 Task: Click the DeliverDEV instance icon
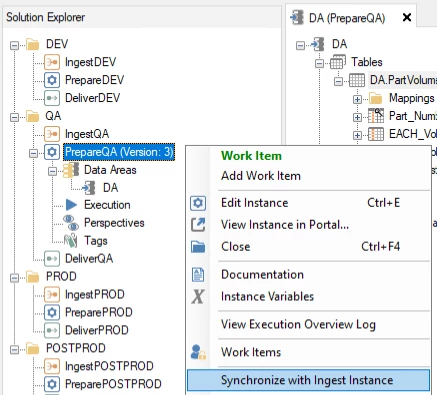(x=52, y=98)
